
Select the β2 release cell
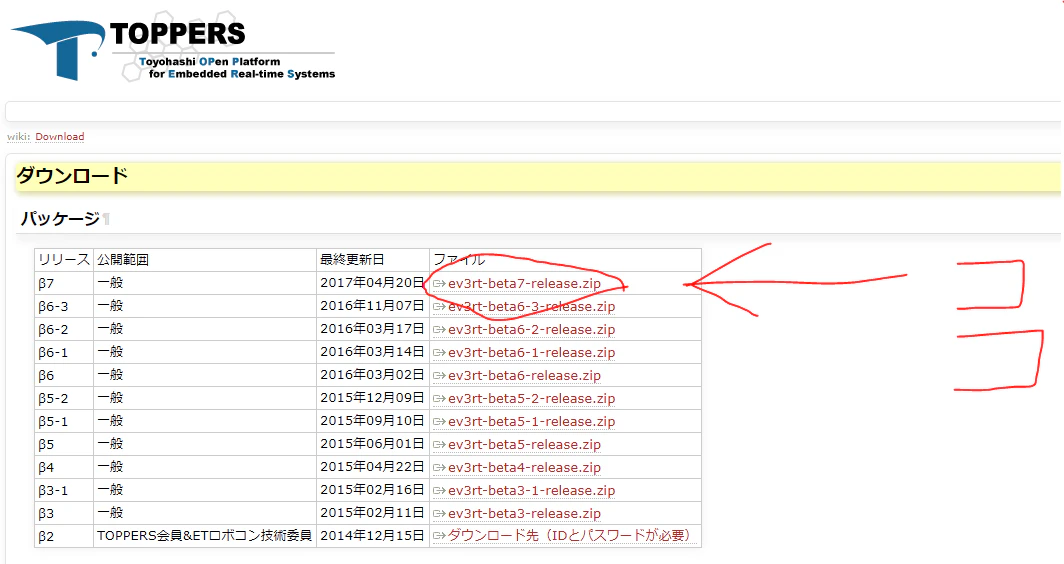pyautogui.click(x=64, y=536)
